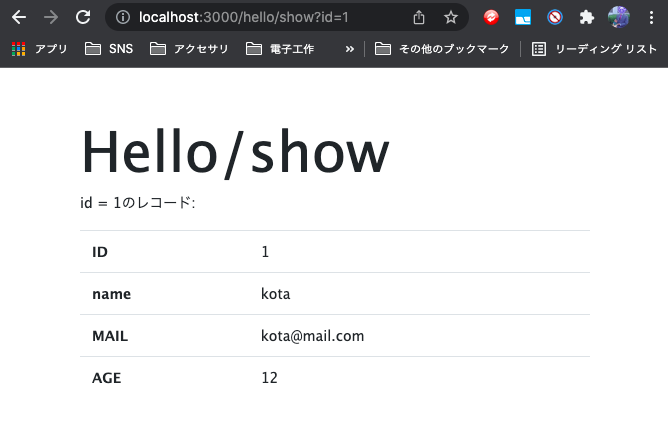Click the ID value 1 in the table
Screen dimensions: 668x433
click(x=265, y=251)
